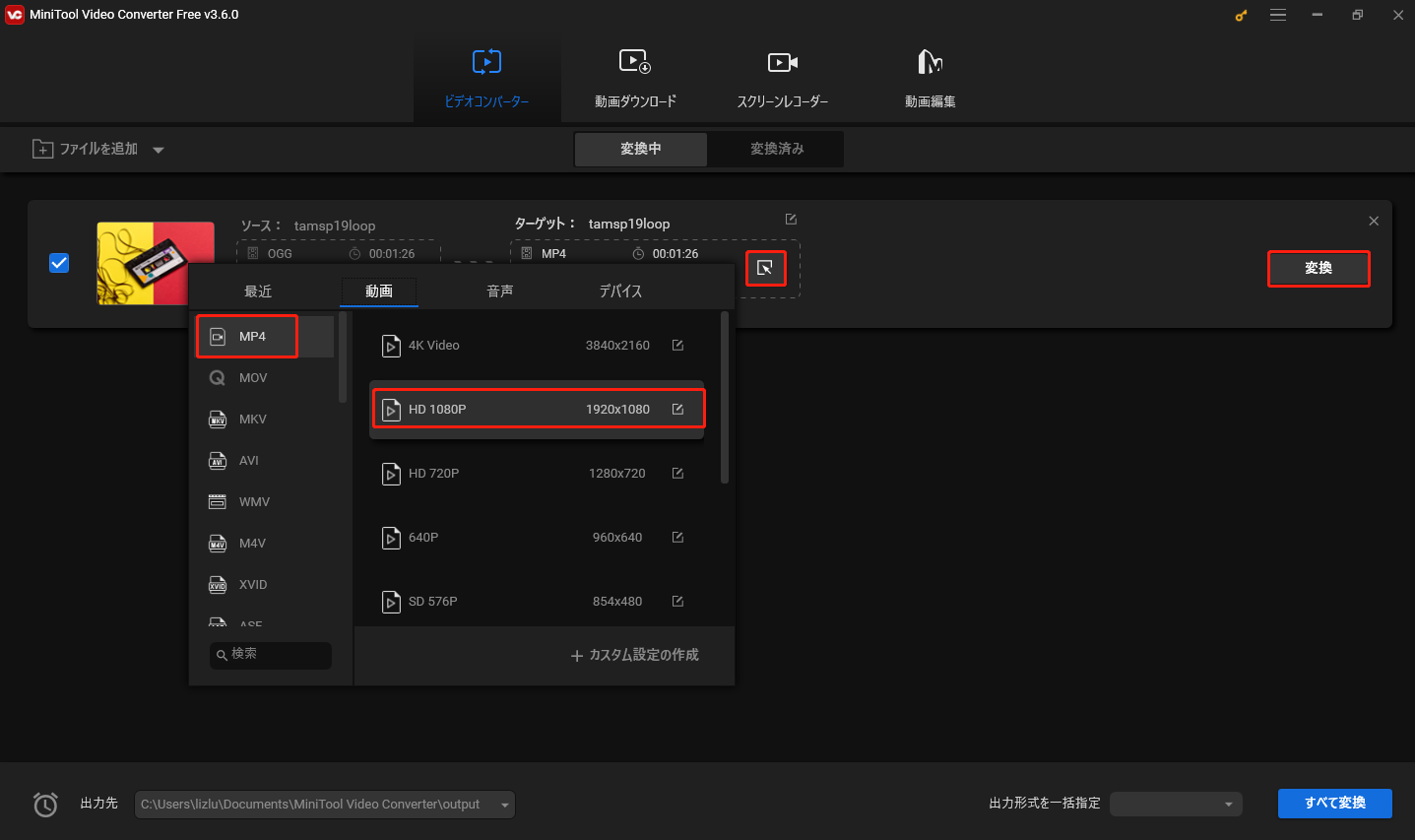Click the XVID format icon
Screen dimensions: 1415x840
pyautogui.click(x=218, y=585)
